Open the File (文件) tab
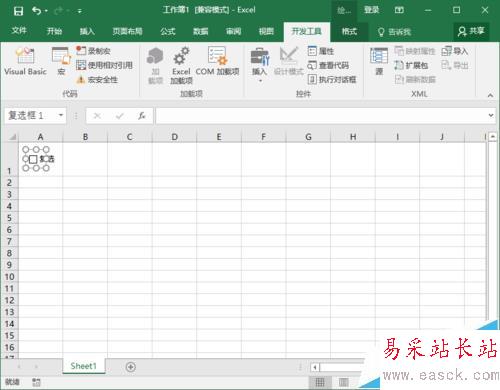The width and height of the screenshot is (500, 390). [x=19, y=31]
